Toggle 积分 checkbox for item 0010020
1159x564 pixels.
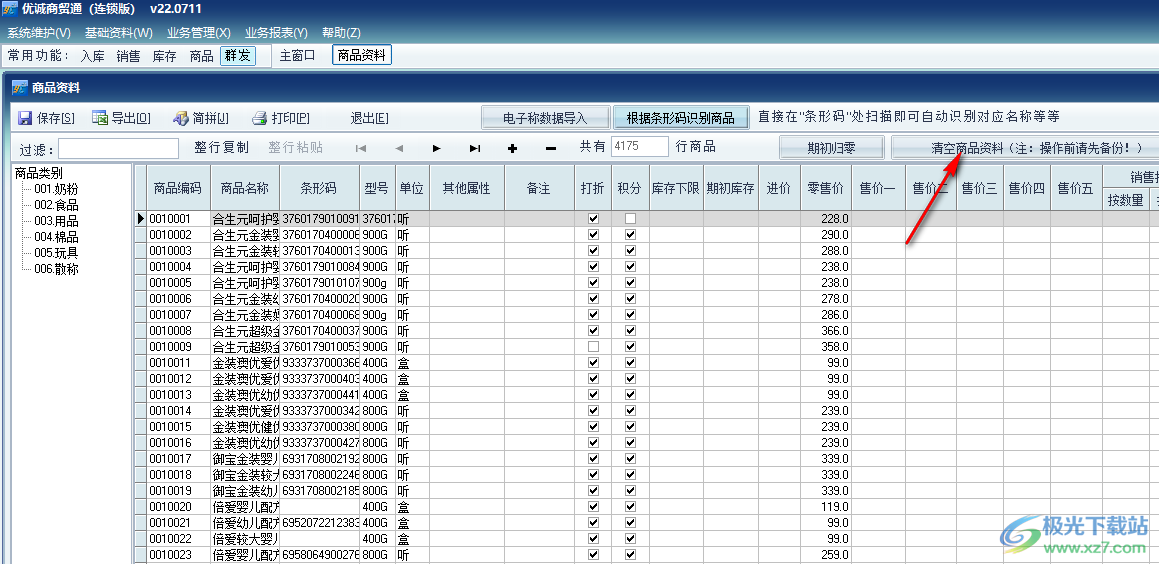pyautogui.click(x=631, y=506)
